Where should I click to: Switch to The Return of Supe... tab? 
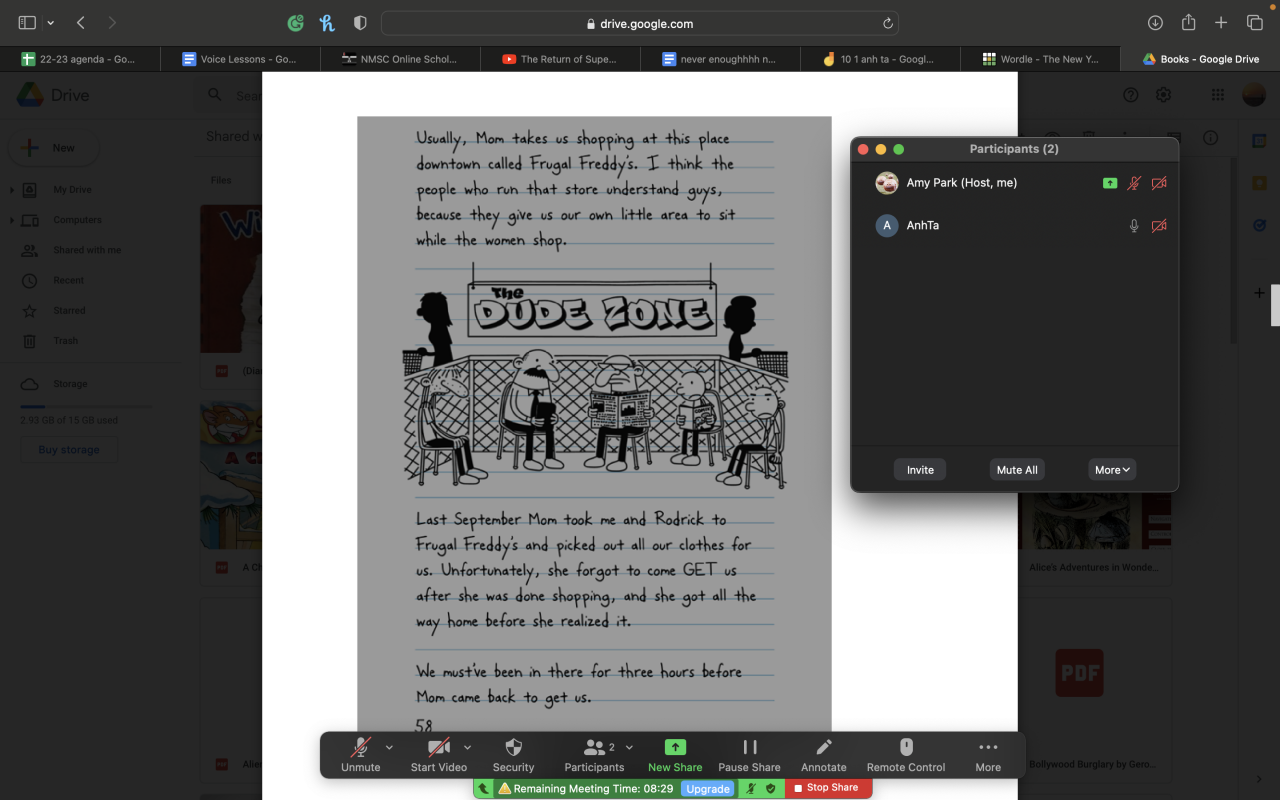(x=560, y=59)
